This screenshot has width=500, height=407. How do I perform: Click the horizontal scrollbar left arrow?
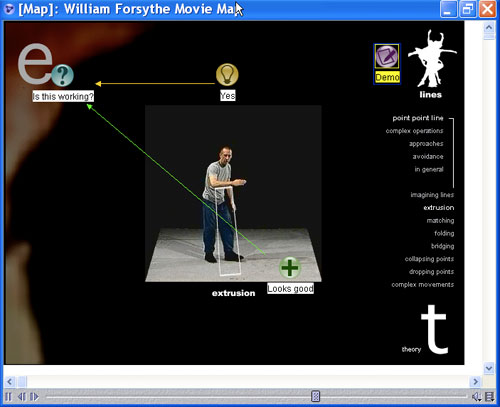9,381
